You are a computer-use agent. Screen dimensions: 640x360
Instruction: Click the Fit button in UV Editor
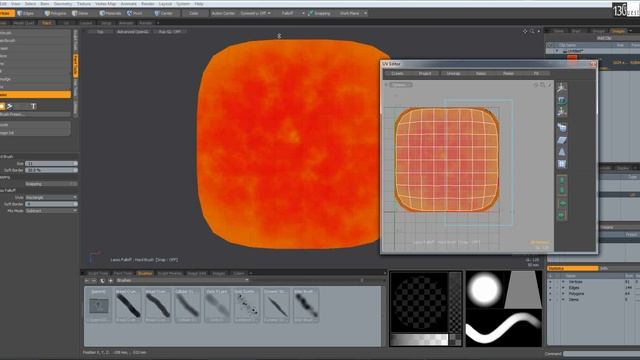(x=536, y=73)
